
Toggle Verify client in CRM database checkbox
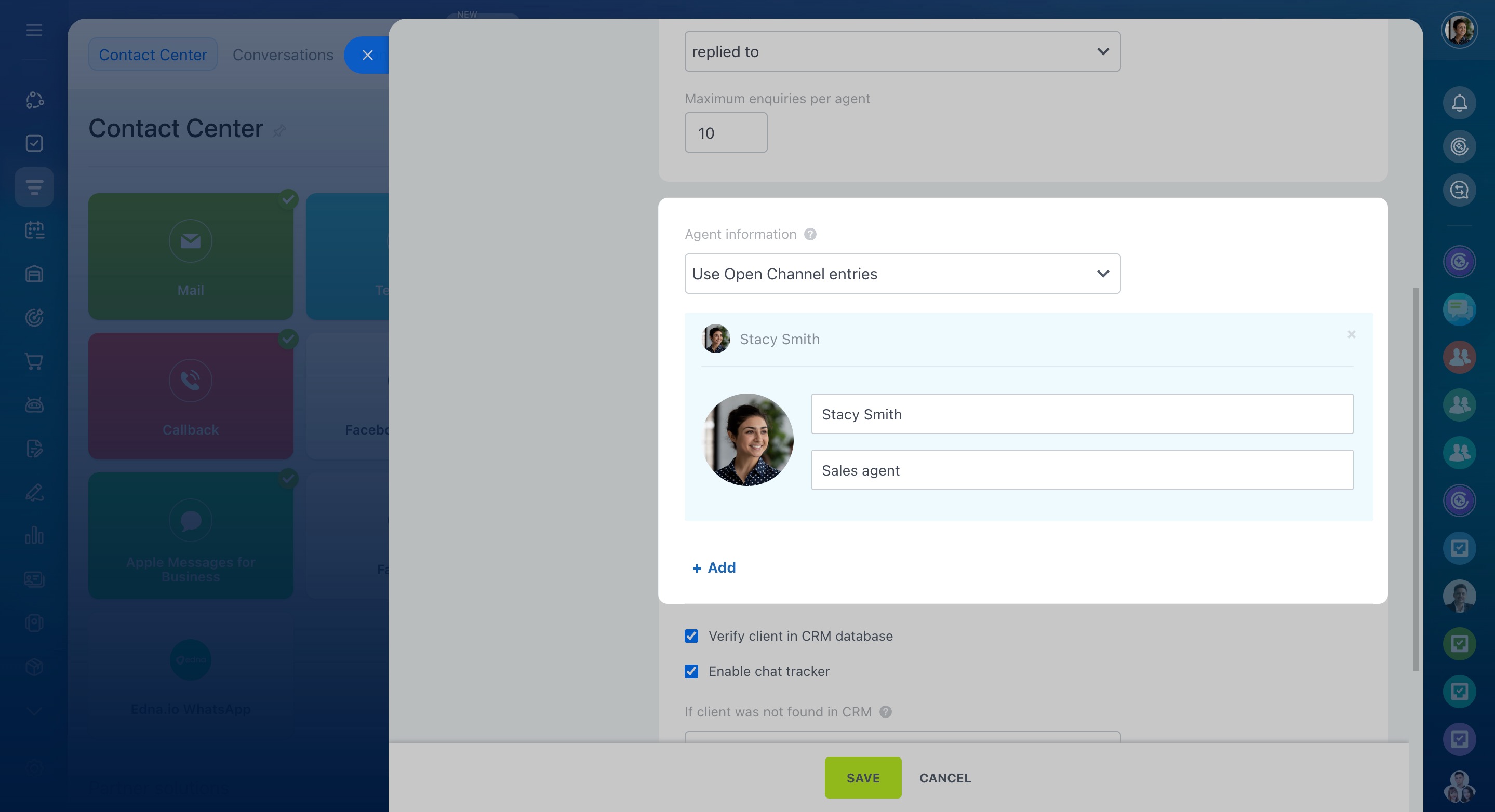pyautogui.click(x=691, y=637)
